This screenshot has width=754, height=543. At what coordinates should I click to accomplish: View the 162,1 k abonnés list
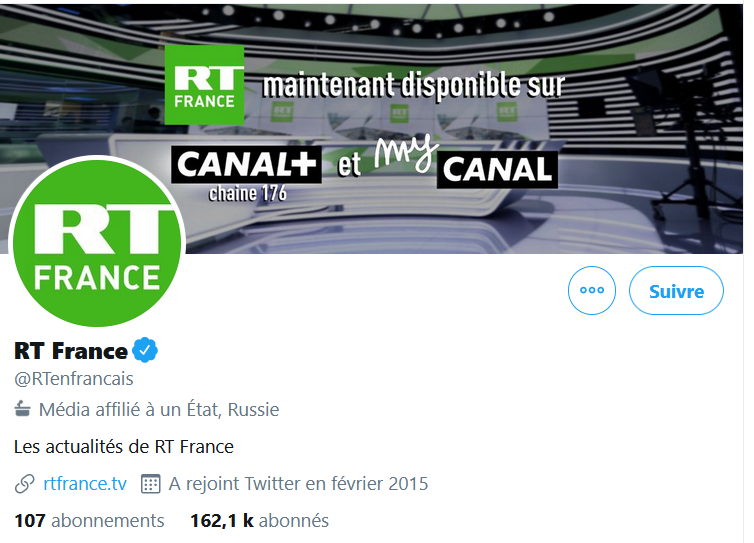point(259,520)
